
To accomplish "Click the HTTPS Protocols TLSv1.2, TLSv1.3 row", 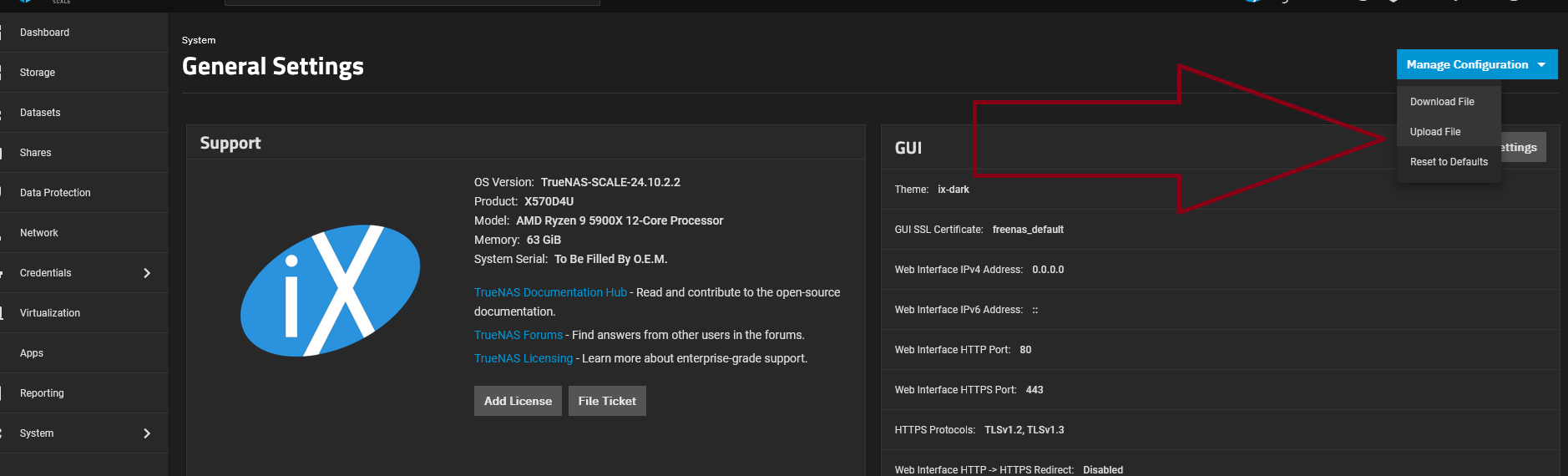I will [1220, 430].
